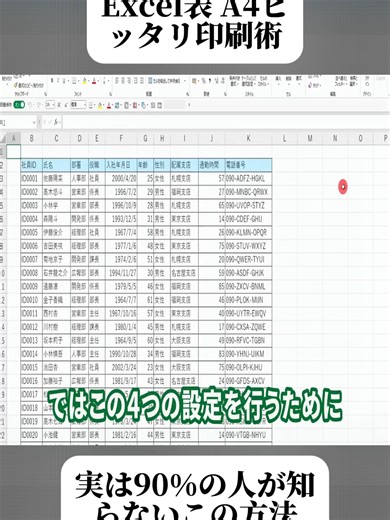The width and height of the screenshot is (390, 520).
Task: Apply Comma Style from the number group
Action: 210,80
